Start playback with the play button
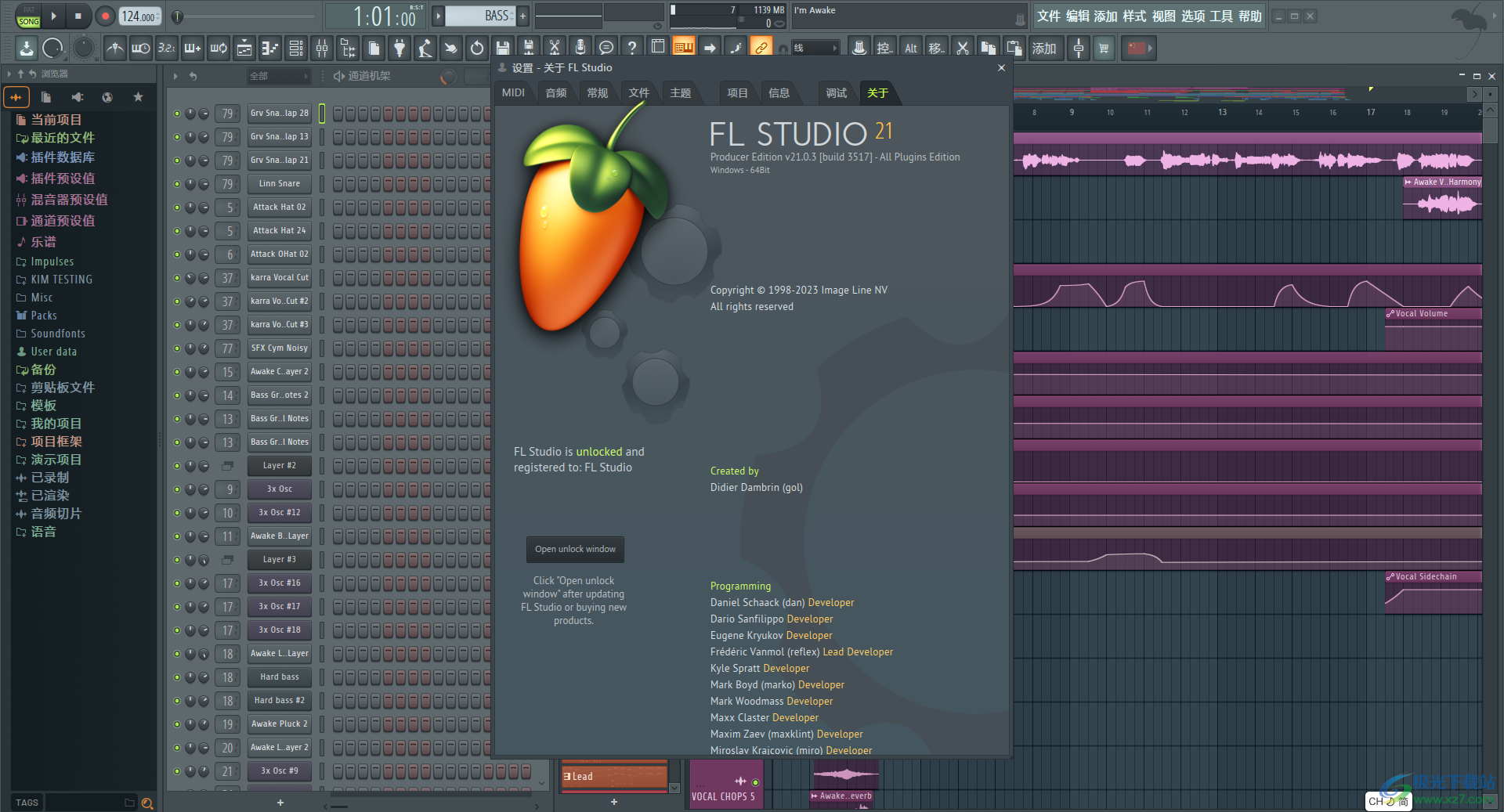 coord(54,16)
